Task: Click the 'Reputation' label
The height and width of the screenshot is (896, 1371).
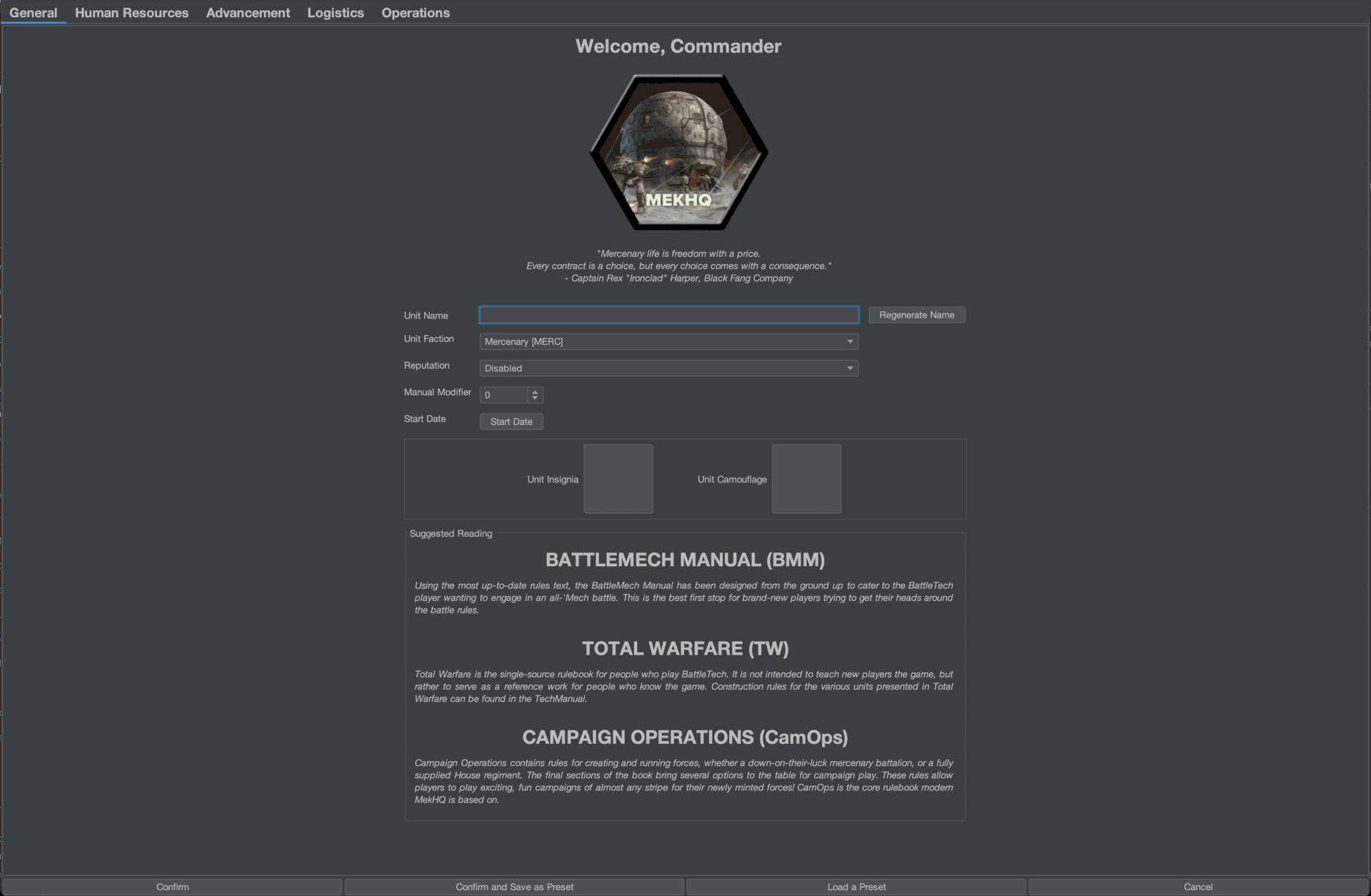Action: 427,366
